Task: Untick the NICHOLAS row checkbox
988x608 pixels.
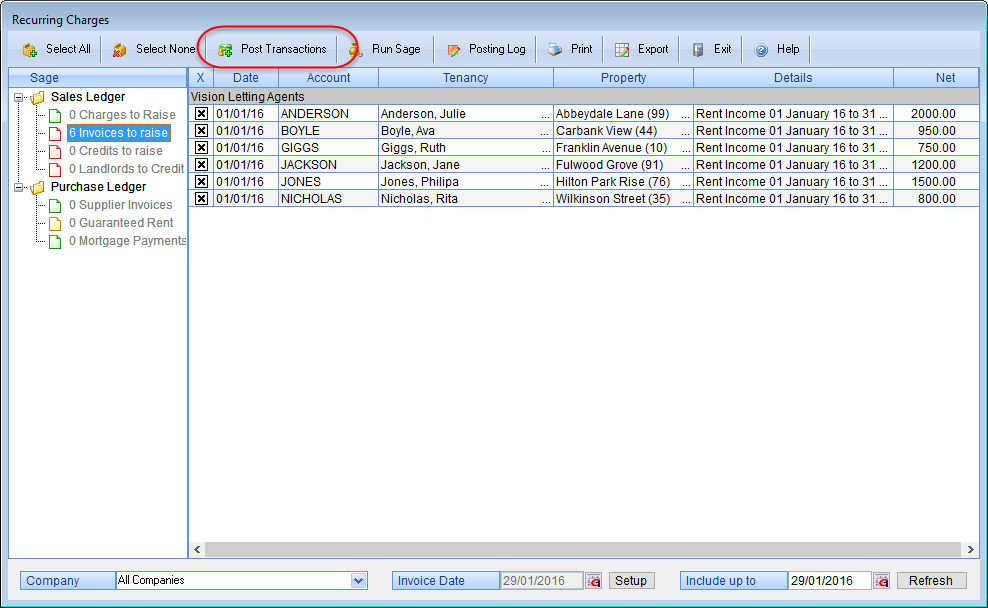Action: pos(201,198)
